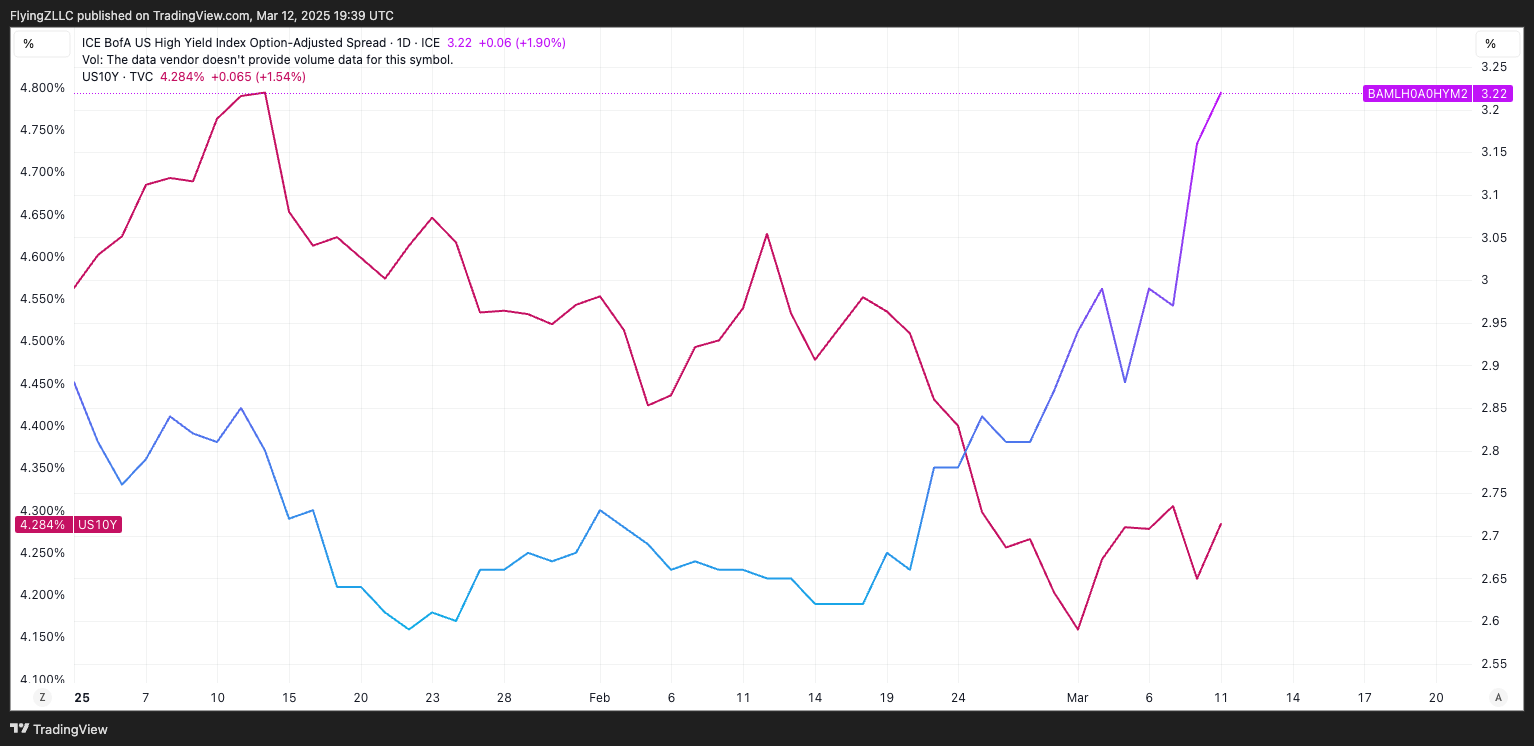Toggle the auto-scale A button
The image size is (1534, 746).
click(x=1497, y=697)
